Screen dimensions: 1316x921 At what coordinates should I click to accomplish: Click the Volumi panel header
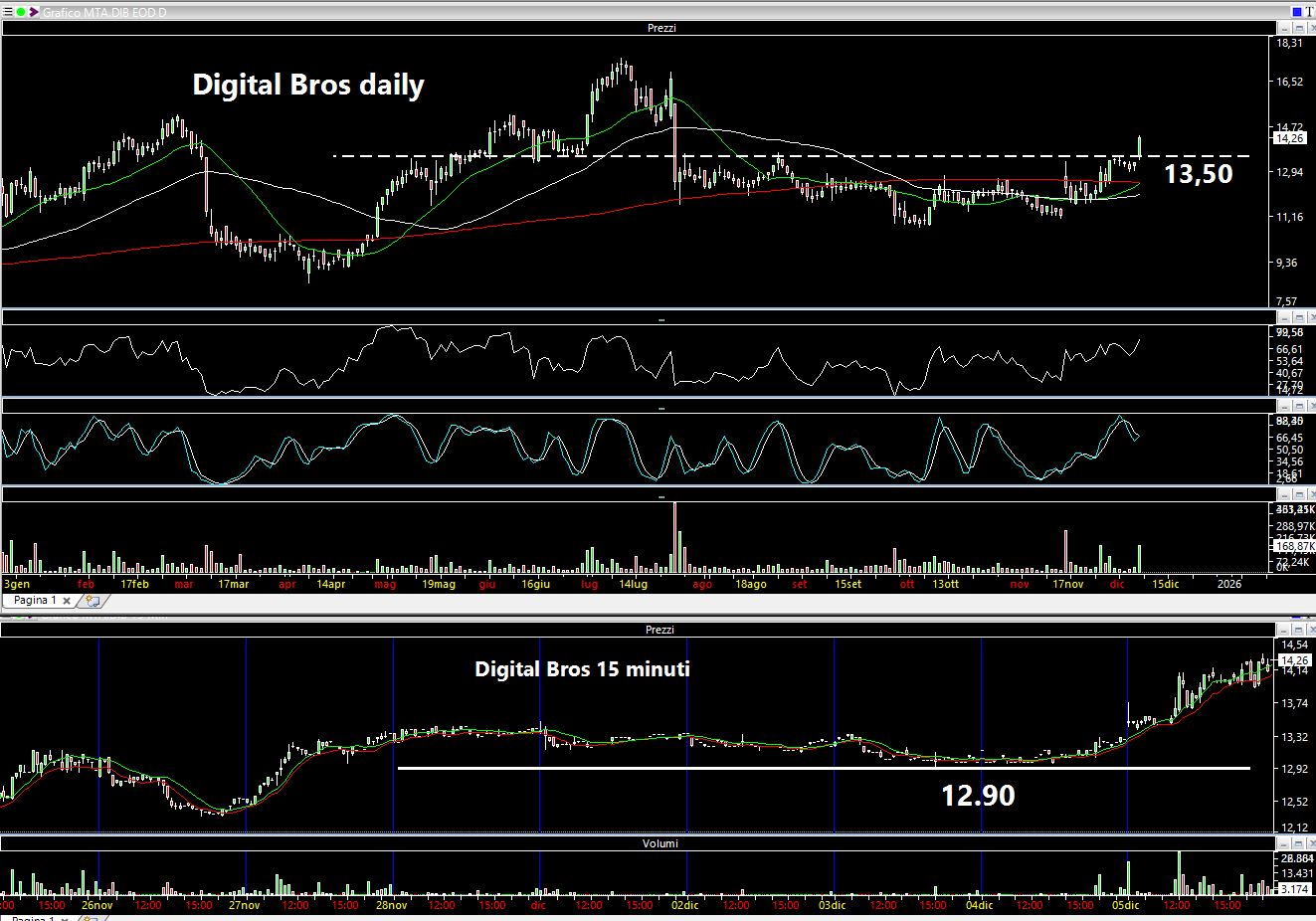660,843
